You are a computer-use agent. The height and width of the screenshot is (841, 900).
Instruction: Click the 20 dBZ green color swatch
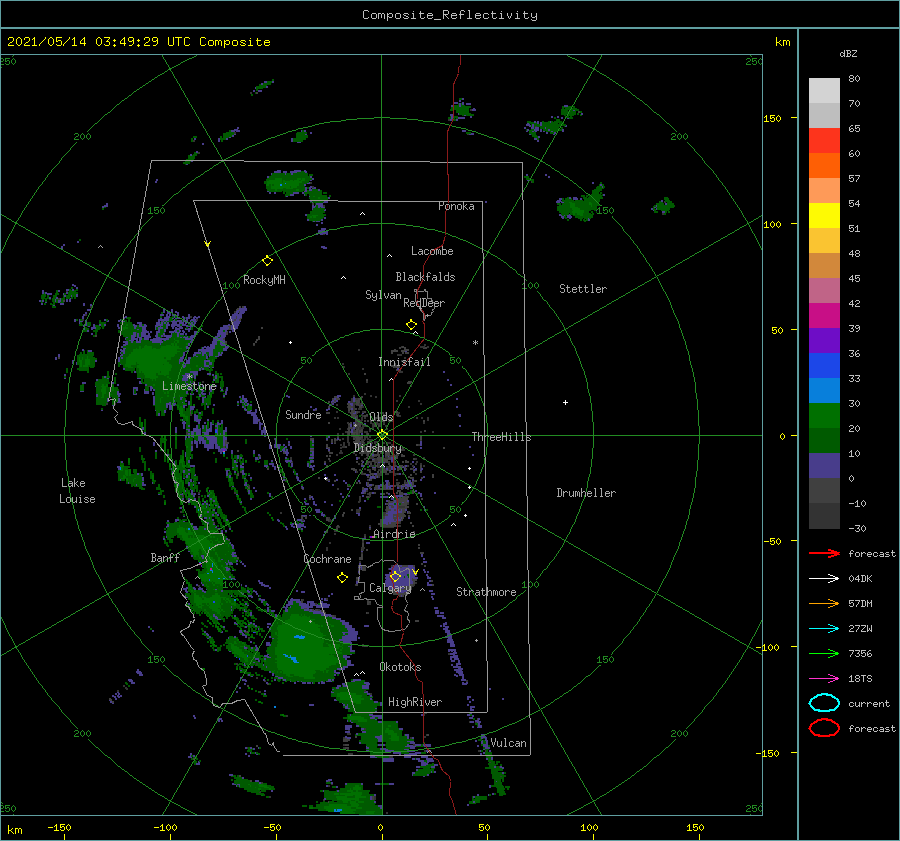824,416
